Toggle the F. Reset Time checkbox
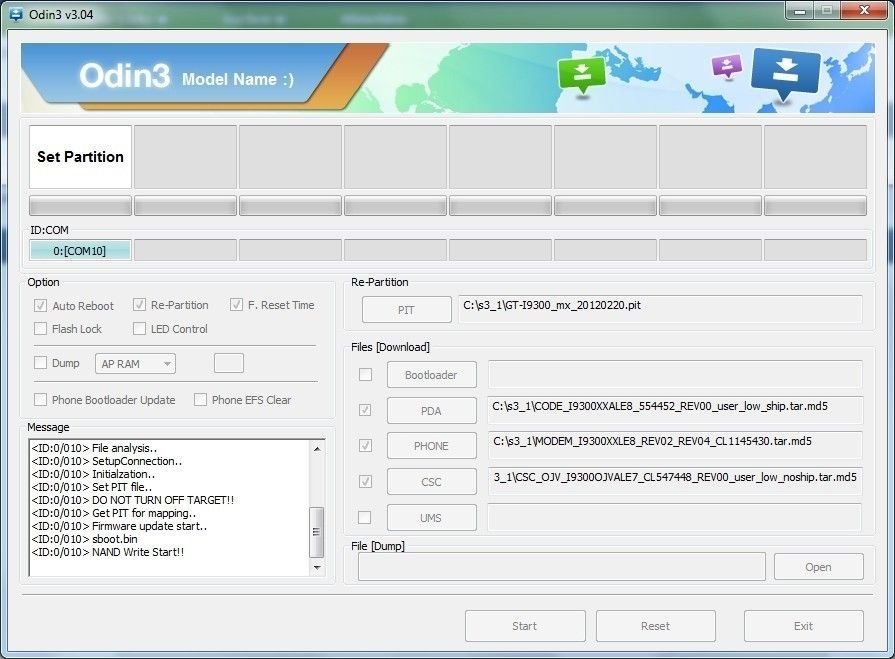Screen dimensions: 895x659 click(x=236, y=305)
